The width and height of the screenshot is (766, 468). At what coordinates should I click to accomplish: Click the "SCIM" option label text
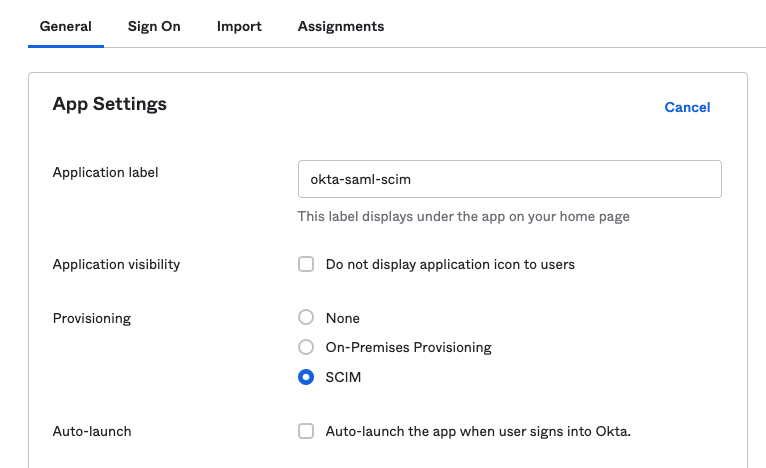343,377
